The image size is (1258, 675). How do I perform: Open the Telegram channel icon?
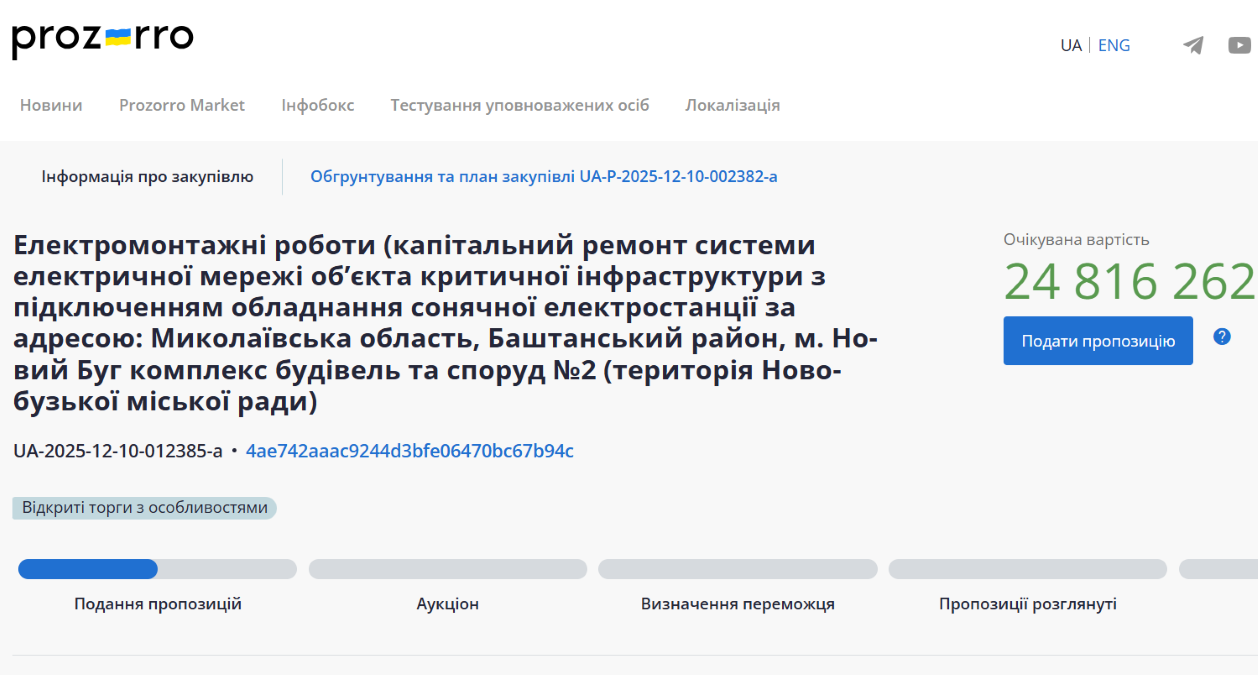tap(1193, 45)
